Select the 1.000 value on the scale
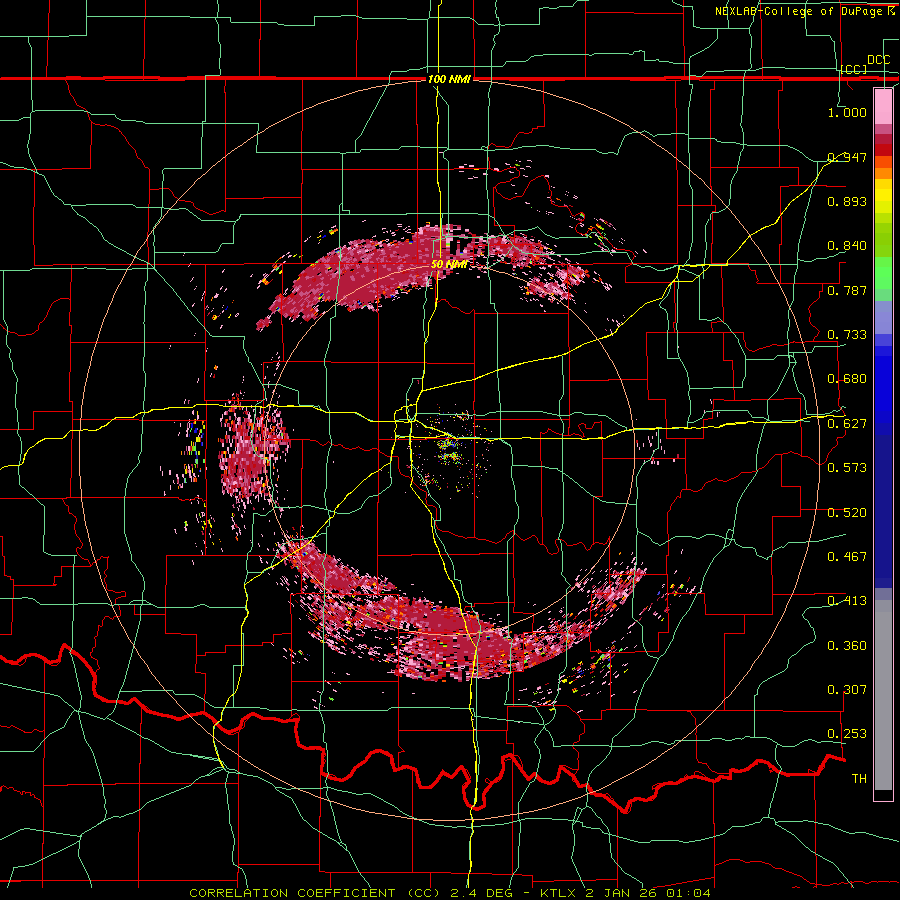This screenshot has width=900, height=900. [x=847, y=112]
